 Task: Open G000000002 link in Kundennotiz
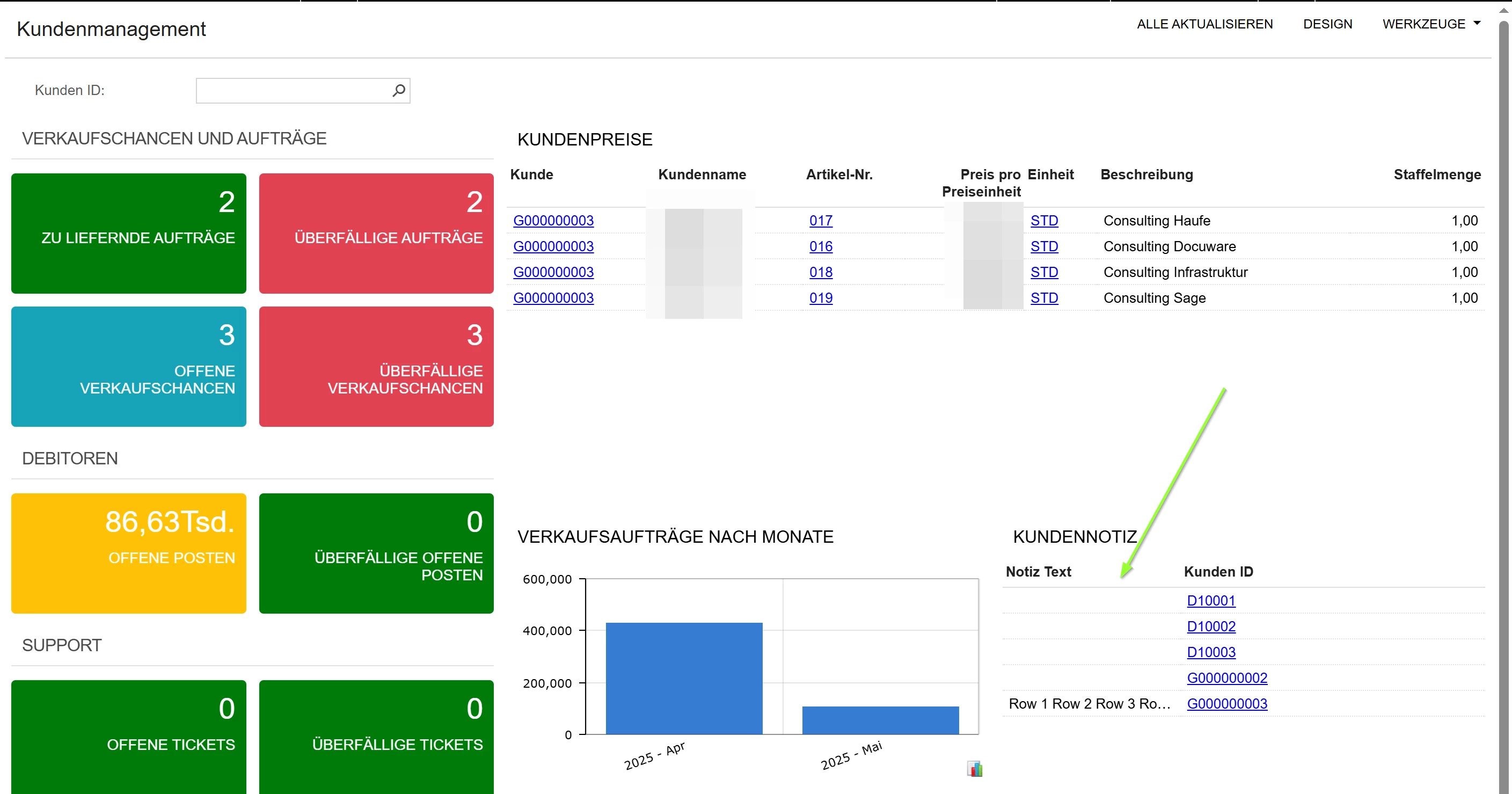coord(1227,678)
